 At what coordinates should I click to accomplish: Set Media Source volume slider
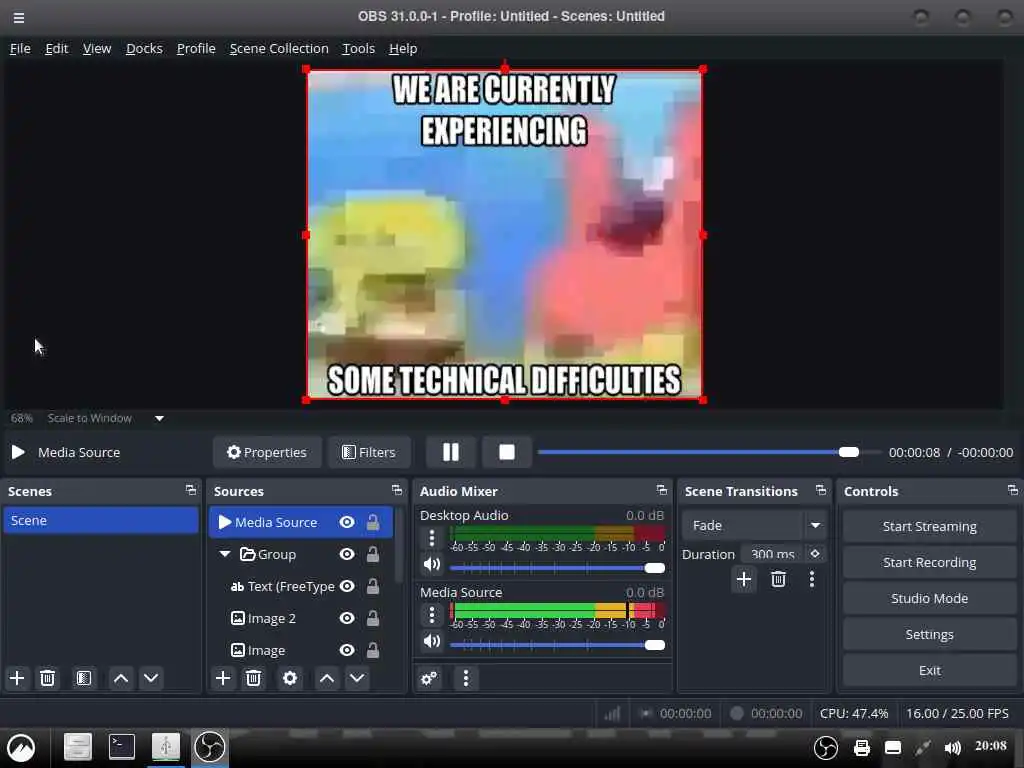(x=557, y=645)
